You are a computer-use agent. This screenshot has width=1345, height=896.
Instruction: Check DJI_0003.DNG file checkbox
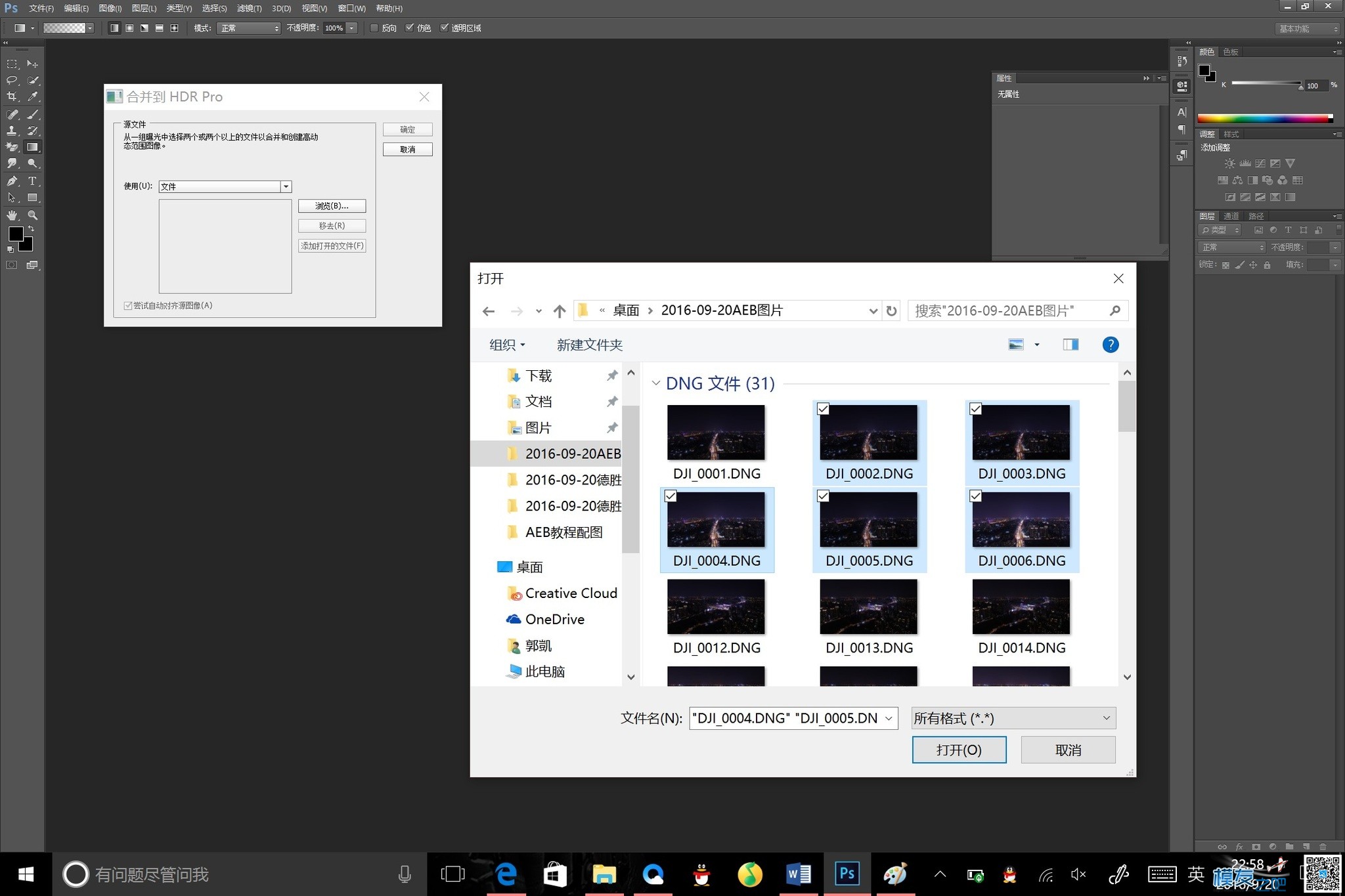[x=975, y=408]
